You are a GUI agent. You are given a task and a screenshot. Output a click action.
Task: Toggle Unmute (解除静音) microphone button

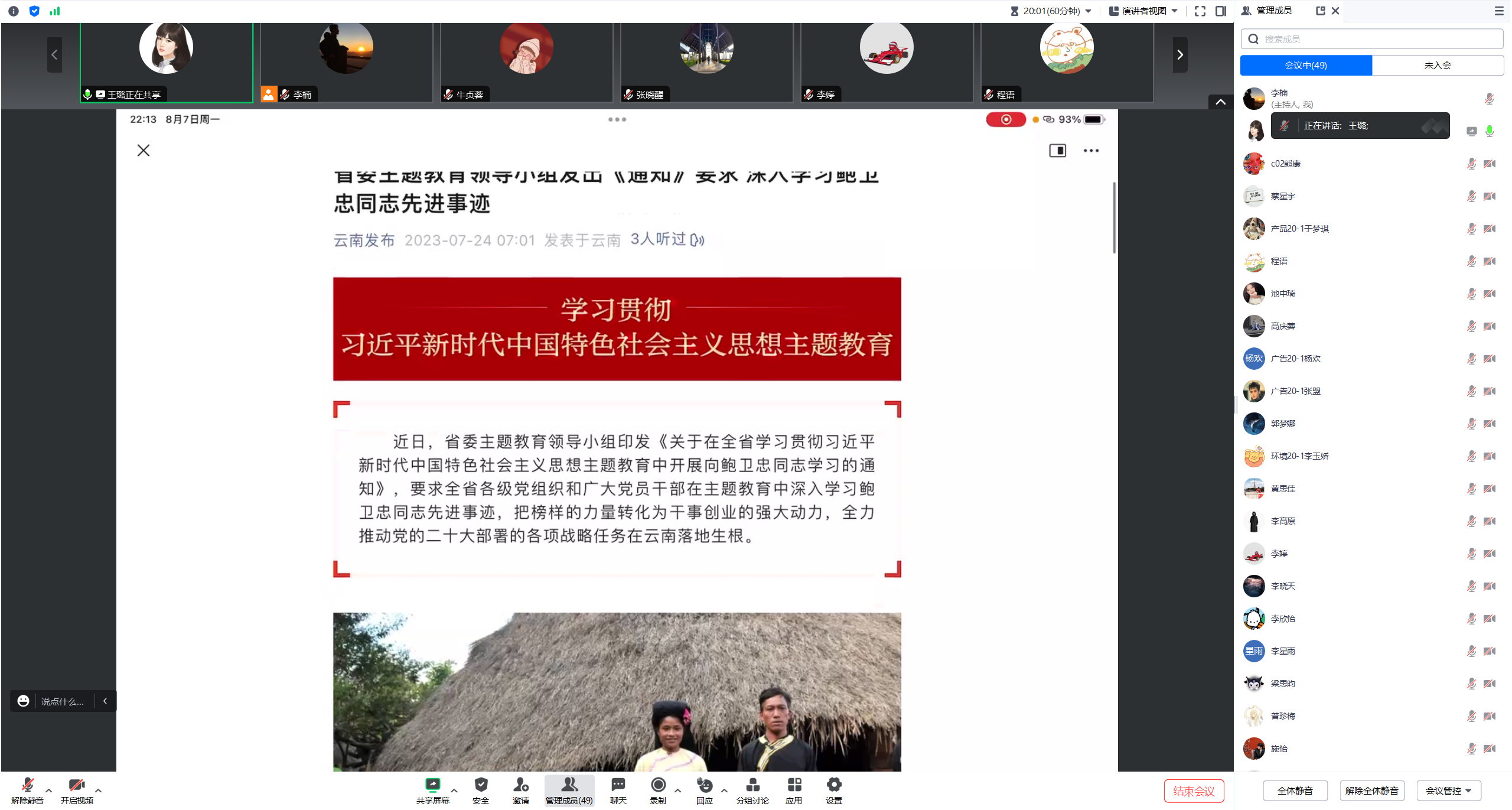27,785
